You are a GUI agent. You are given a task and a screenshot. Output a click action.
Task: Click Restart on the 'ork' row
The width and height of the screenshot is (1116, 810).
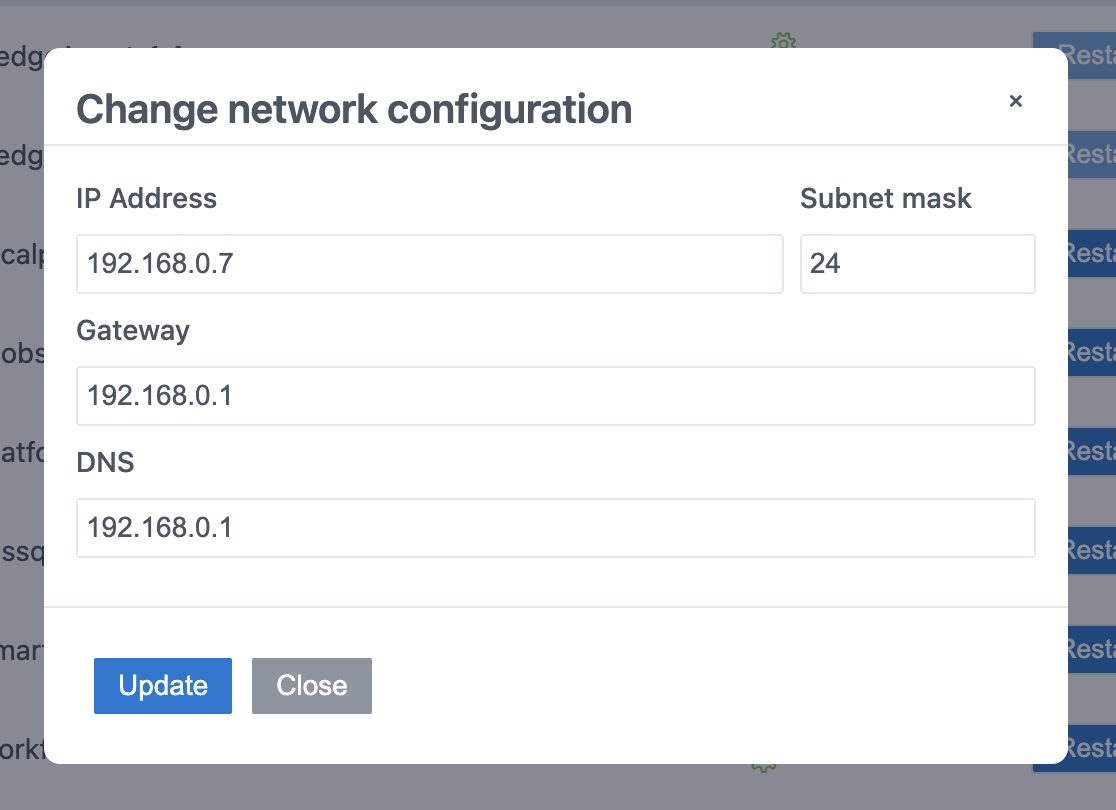tap(1091, 749)
